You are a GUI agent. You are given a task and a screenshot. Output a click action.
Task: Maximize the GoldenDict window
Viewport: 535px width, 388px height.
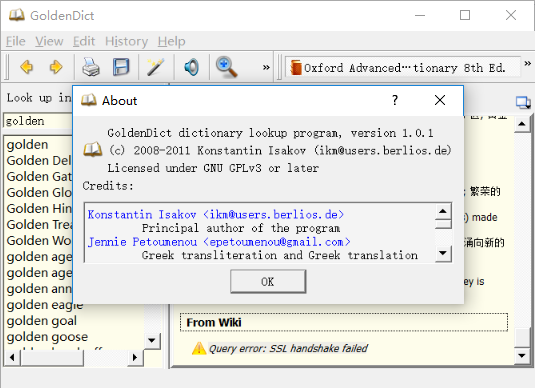pyautogui.click(x=465, y=15)
